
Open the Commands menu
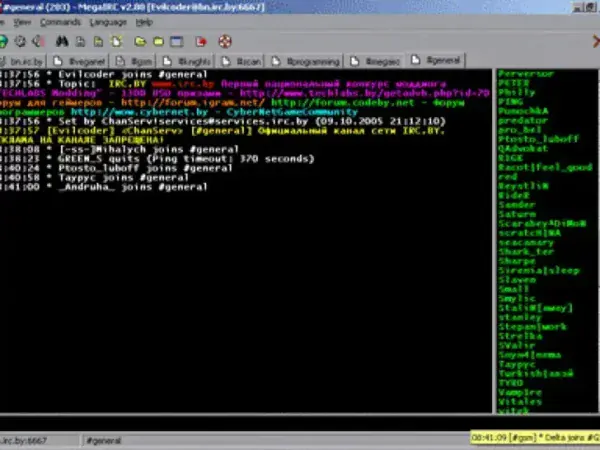click(x=61, y=21)
